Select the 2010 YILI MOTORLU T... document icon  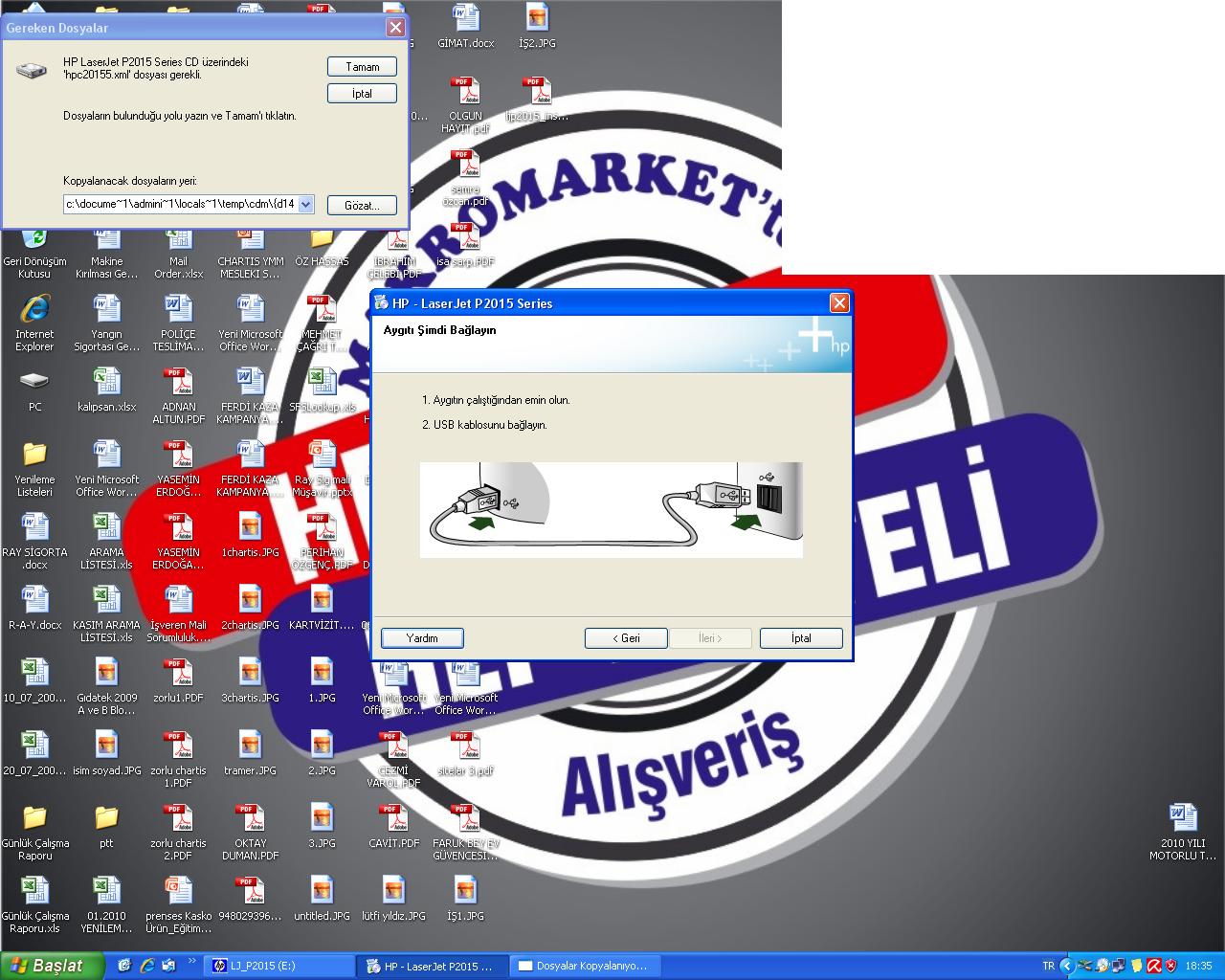[1183, 817]
